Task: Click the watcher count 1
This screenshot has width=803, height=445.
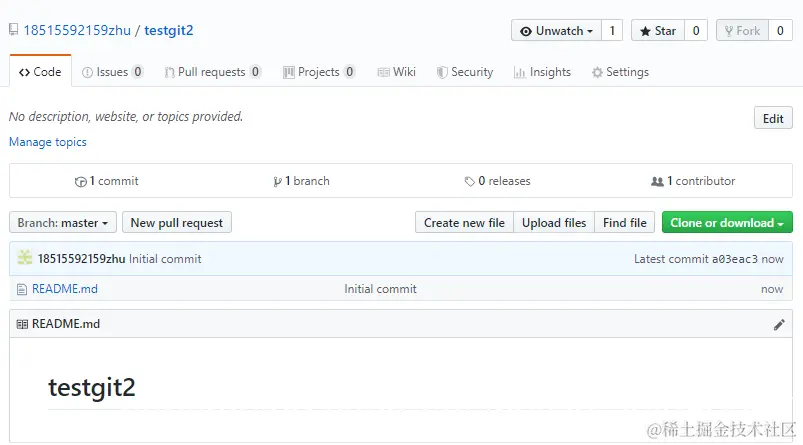Action: 612,31
